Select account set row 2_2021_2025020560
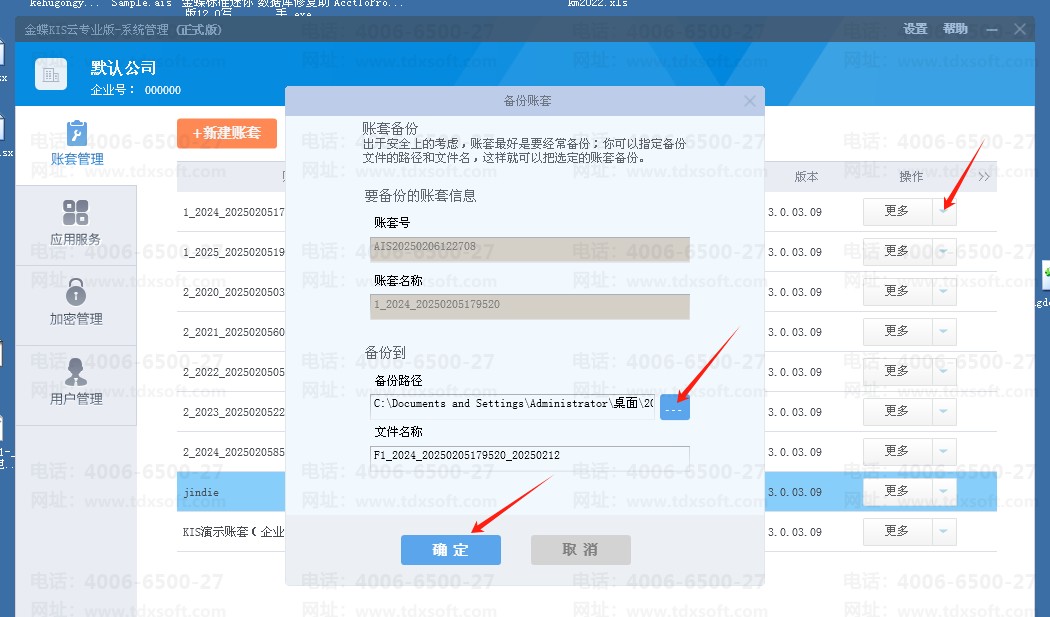Screen dimensions: 1050x617 587,332
